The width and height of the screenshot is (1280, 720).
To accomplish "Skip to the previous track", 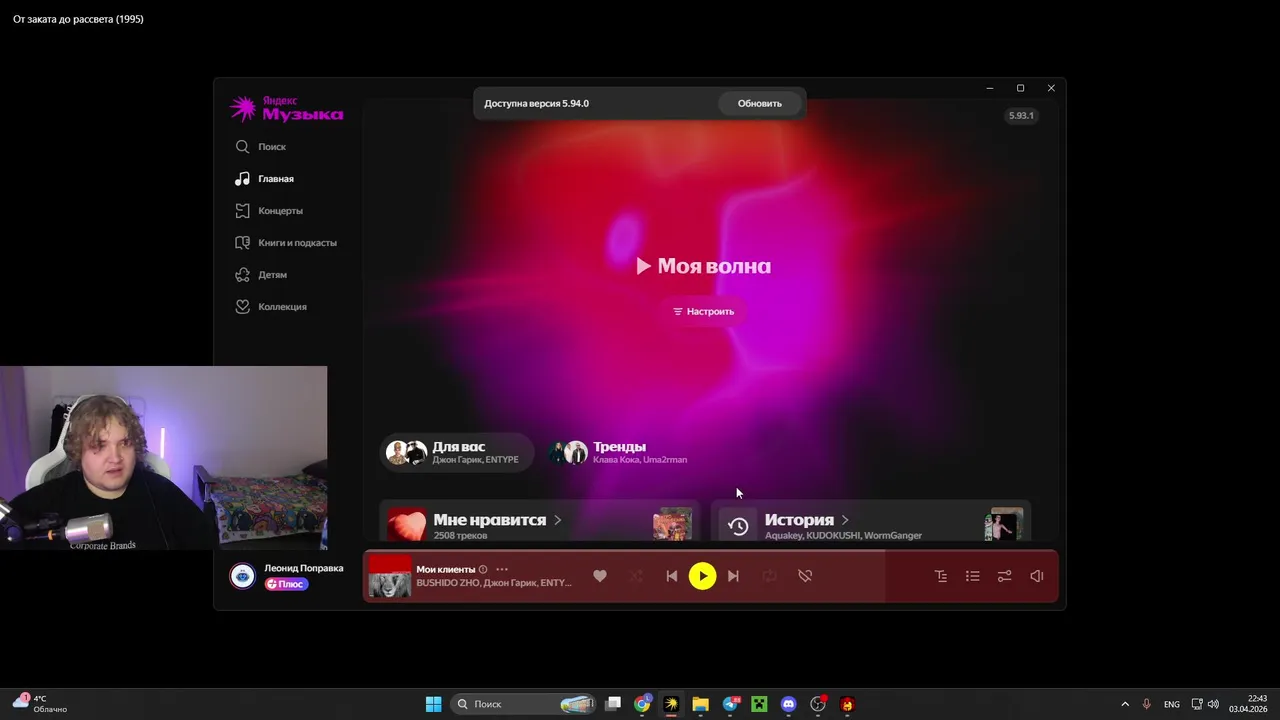I will coord(672,576).
